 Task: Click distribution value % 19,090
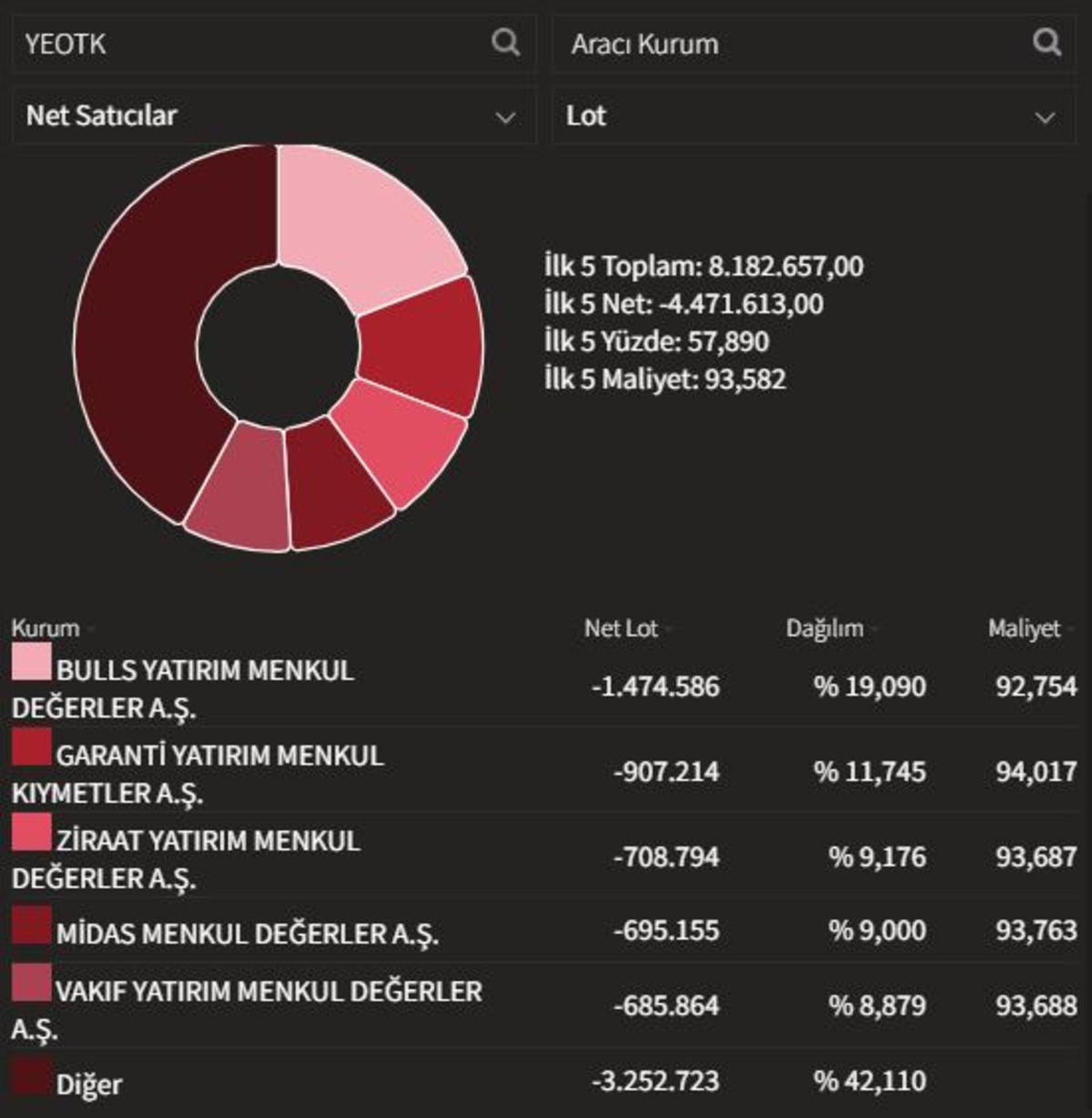pyautogui.click(x=870, y=686)
